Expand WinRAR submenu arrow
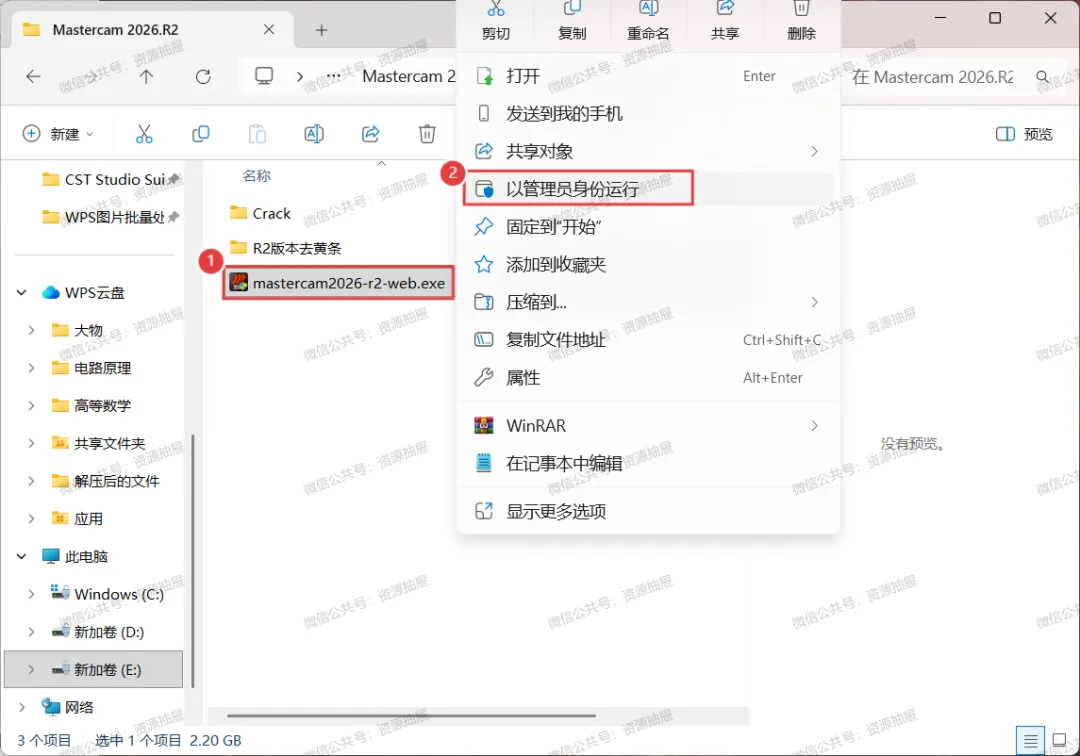Viewport: 1080px width, 756px height. point(814,426)
